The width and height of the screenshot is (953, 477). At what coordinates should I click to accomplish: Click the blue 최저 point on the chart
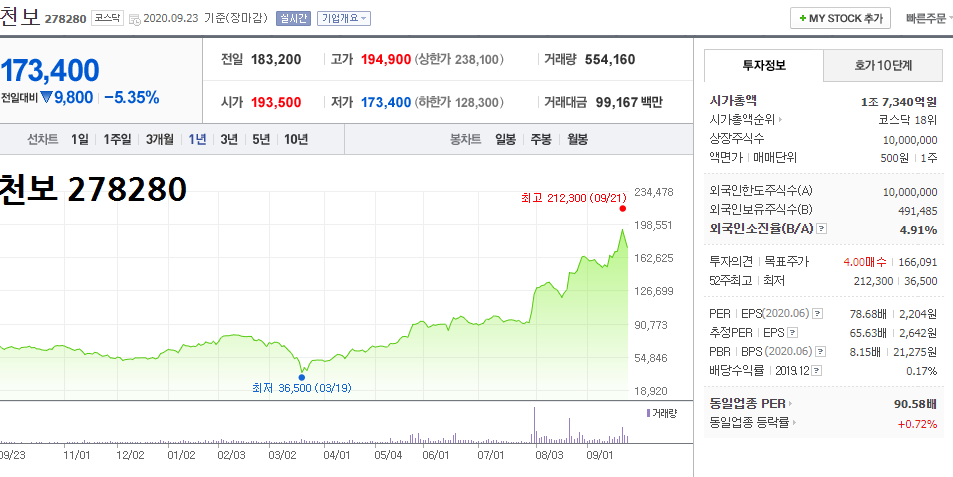coord(301,377)
